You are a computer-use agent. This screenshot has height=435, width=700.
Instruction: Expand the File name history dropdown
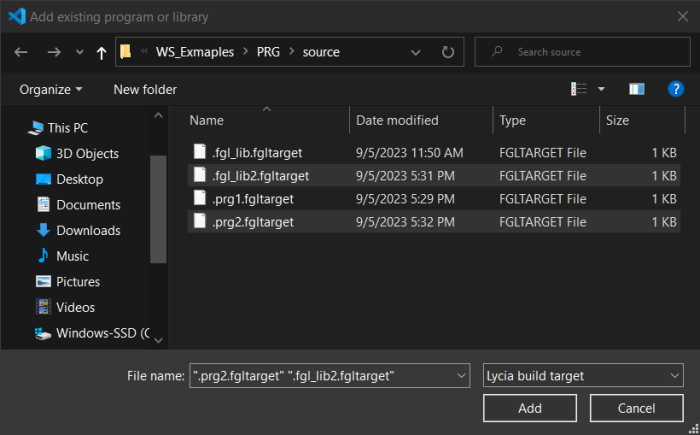coord(461,376)
